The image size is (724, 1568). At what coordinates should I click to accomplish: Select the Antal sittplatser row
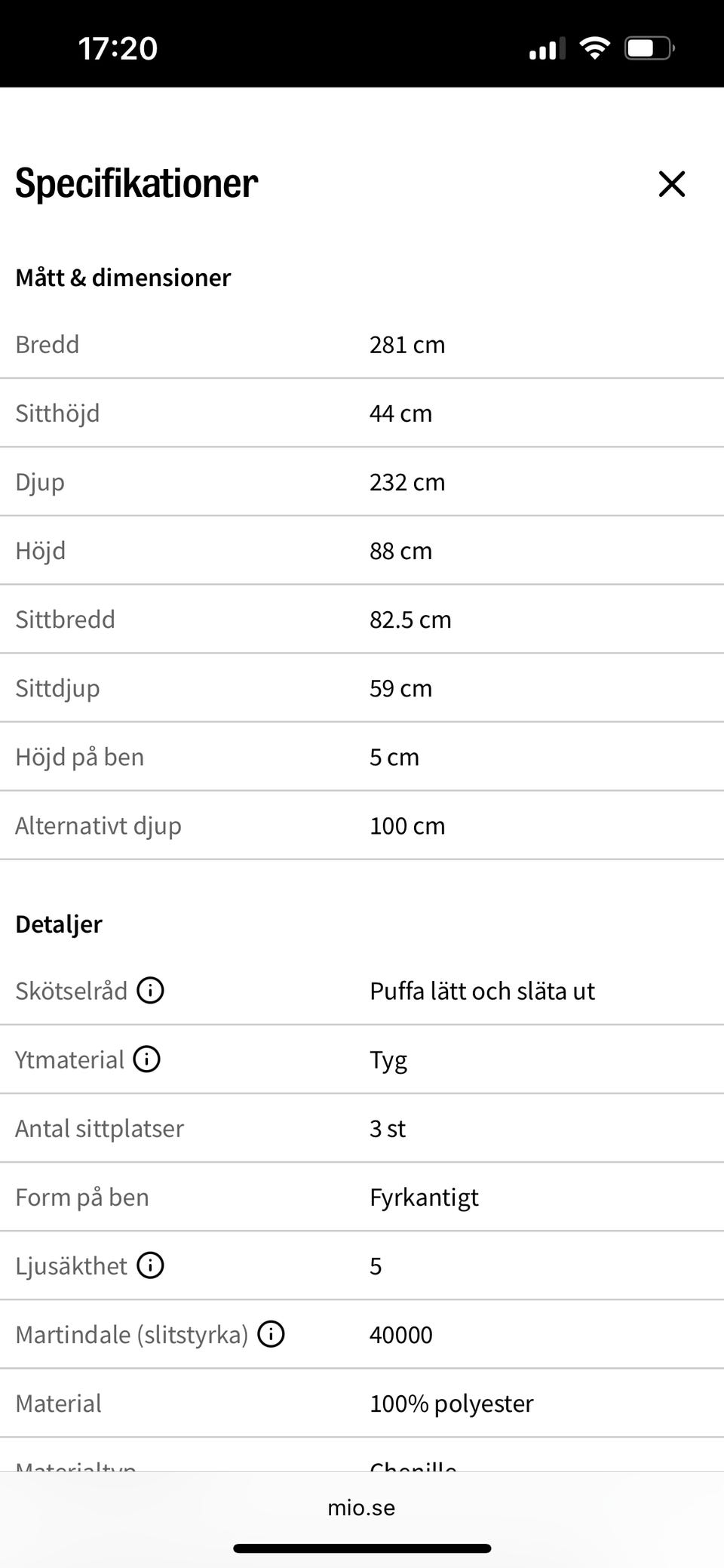[362, 1128]
